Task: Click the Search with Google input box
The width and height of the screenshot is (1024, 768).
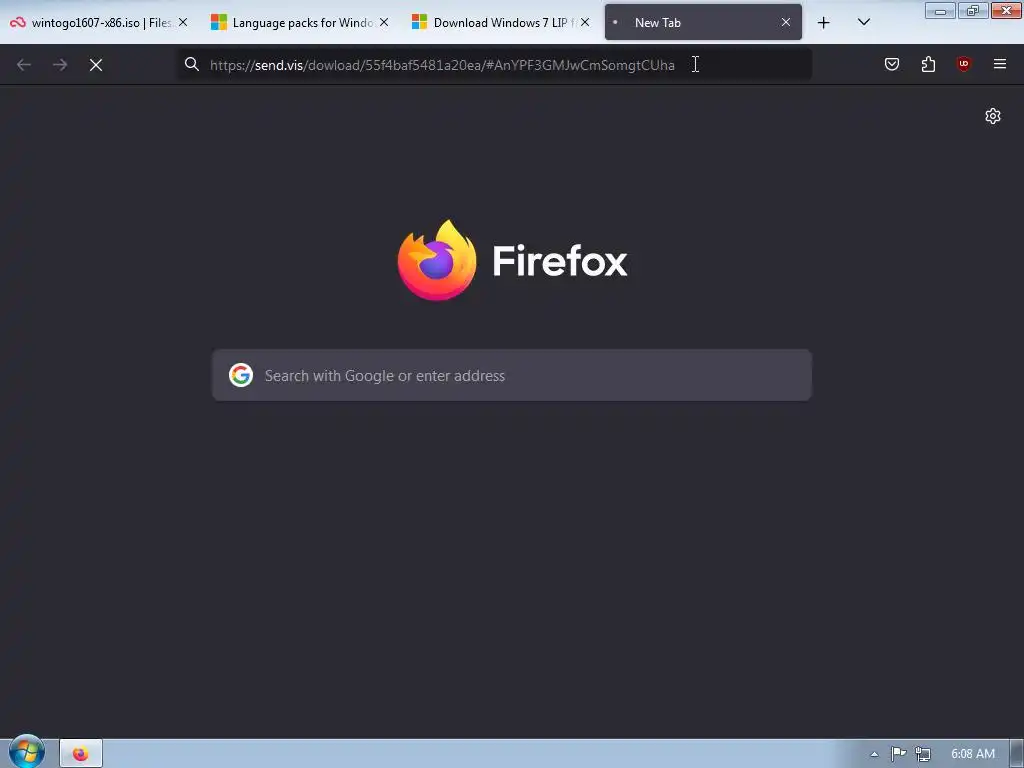Action: pos(512,376)
